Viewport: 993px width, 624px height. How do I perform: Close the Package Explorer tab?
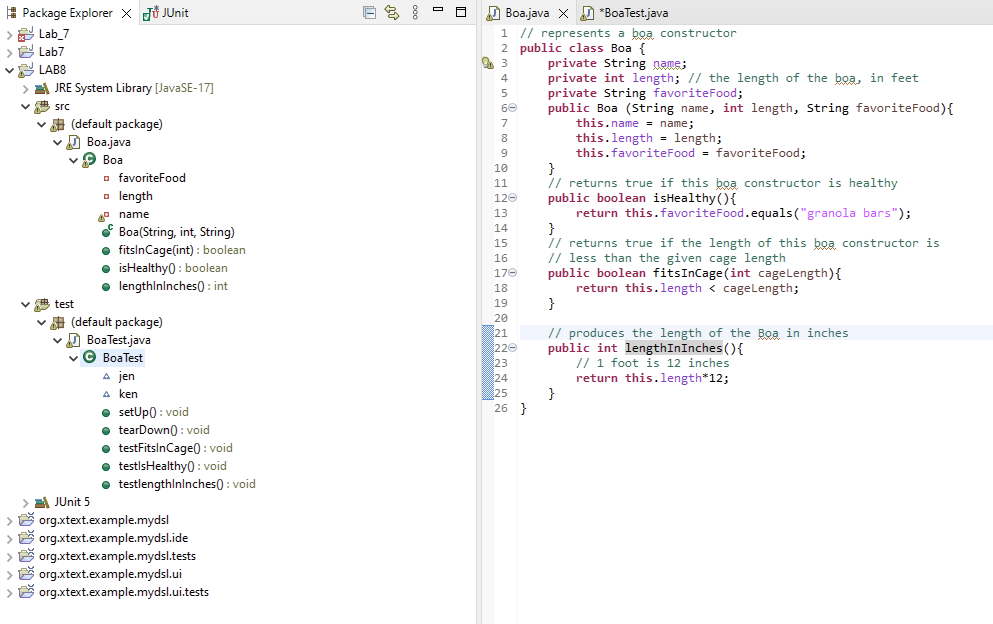[x=127, y=13]
